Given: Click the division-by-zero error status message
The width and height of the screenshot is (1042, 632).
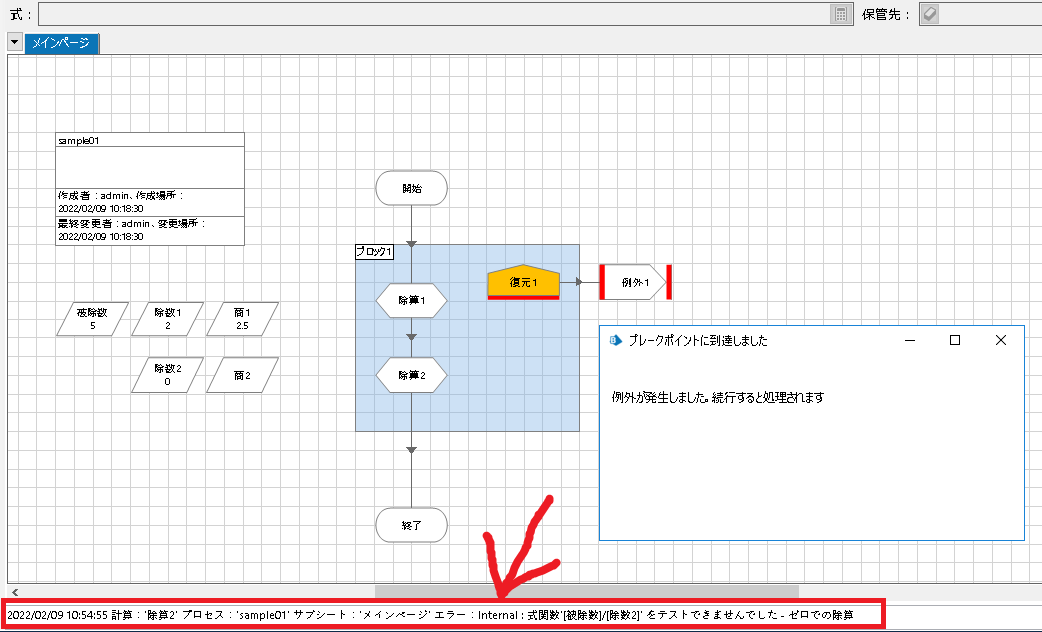Looking at the screenshot, I should 431,615.
